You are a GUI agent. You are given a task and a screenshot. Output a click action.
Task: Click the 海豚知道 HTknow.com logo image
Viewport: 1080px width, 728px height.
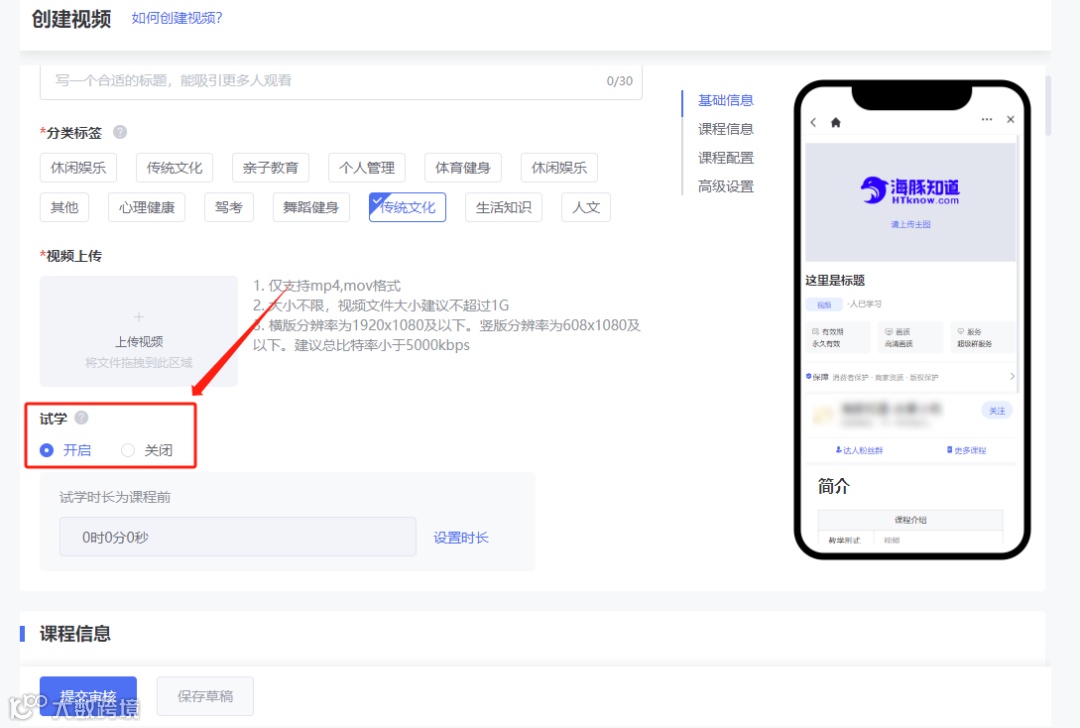[x=910, y=191]
